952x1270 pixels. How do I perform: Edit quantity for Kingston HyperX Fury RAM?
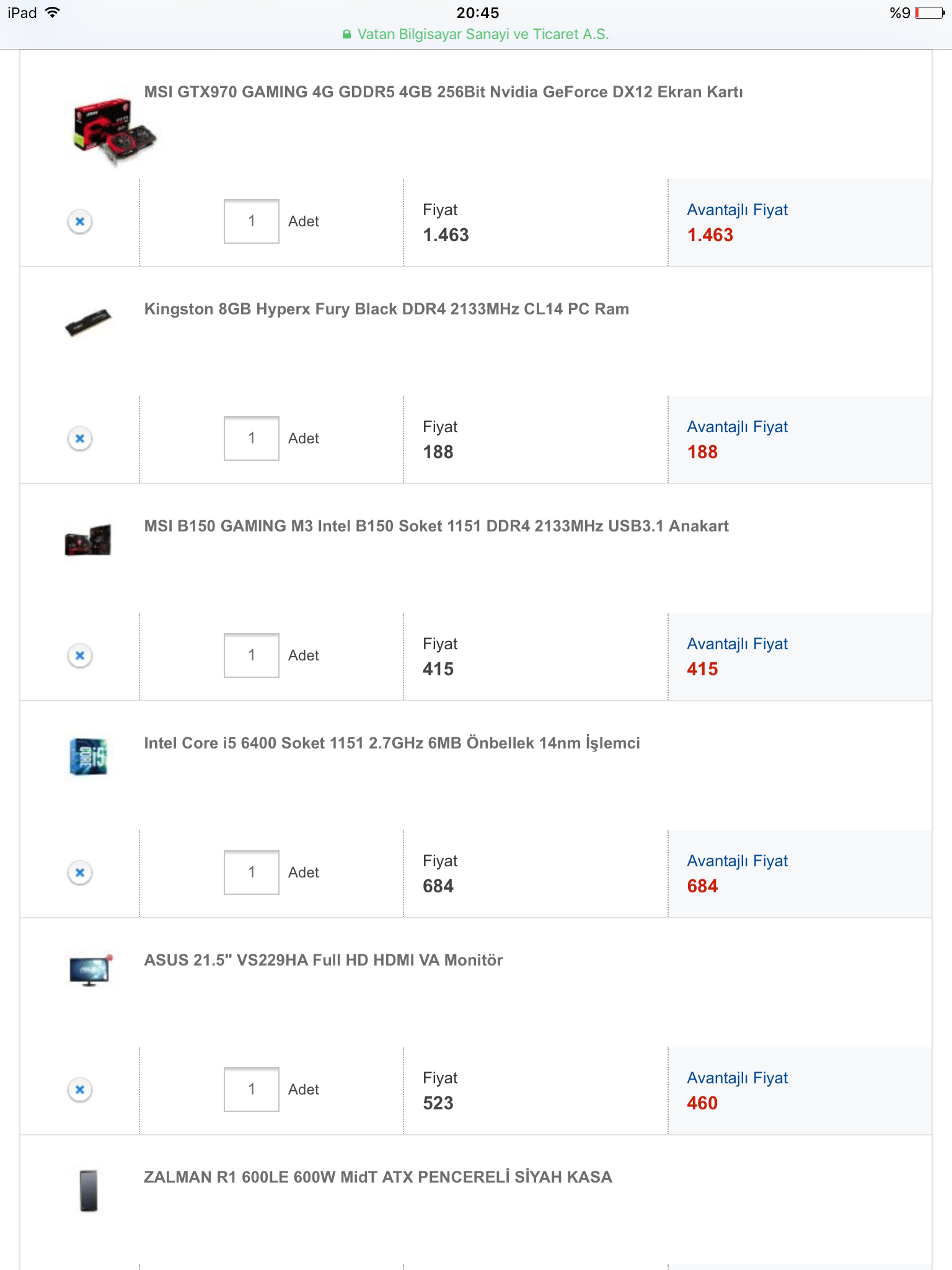(251, 438)
